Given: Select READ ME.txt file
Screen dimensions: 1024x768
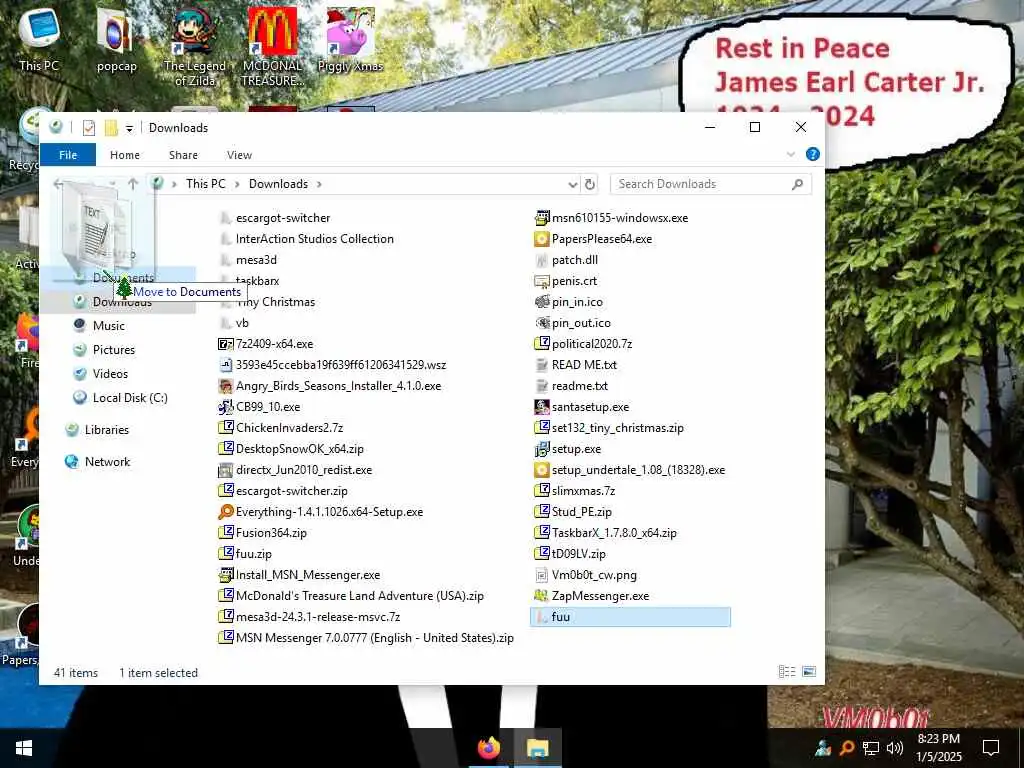Looking at the screenshot, I should click(575, 364).
